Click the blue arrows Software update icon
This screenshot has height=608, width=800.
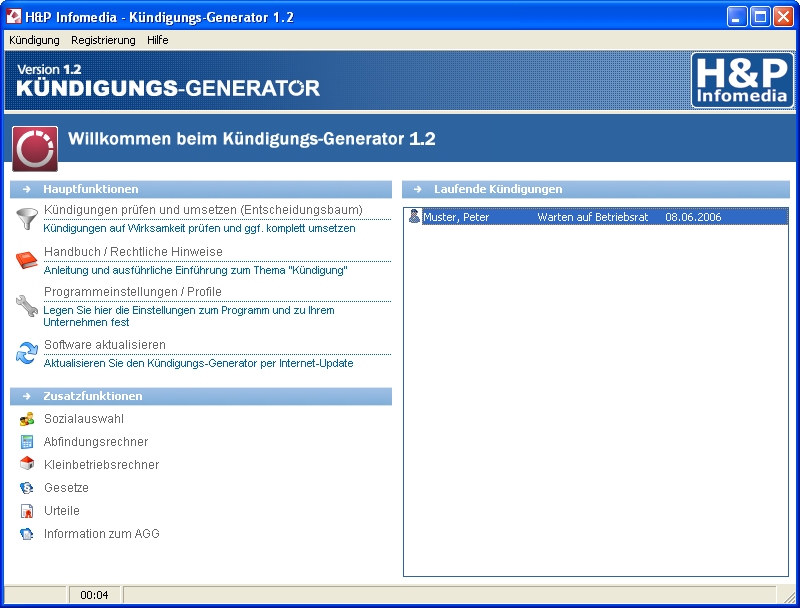[x=27, y=353]
